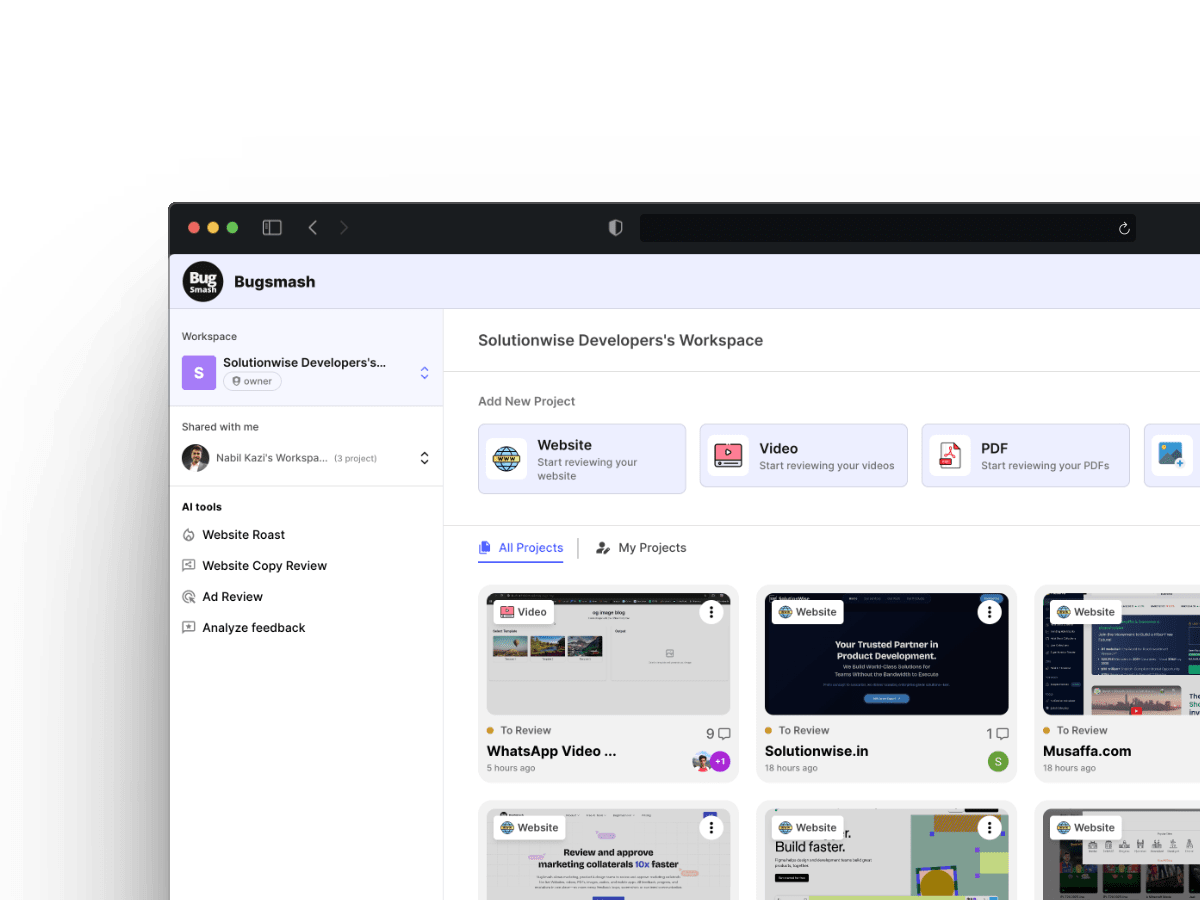Click the Bugsmash logo
The width and height of the screenshot is (1200, 900).
(202, 281)
